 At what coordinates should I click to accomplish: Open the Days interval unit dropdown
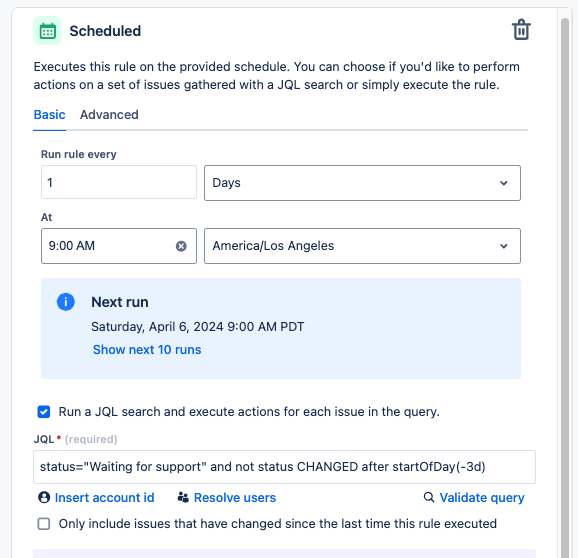pos(362,183)
